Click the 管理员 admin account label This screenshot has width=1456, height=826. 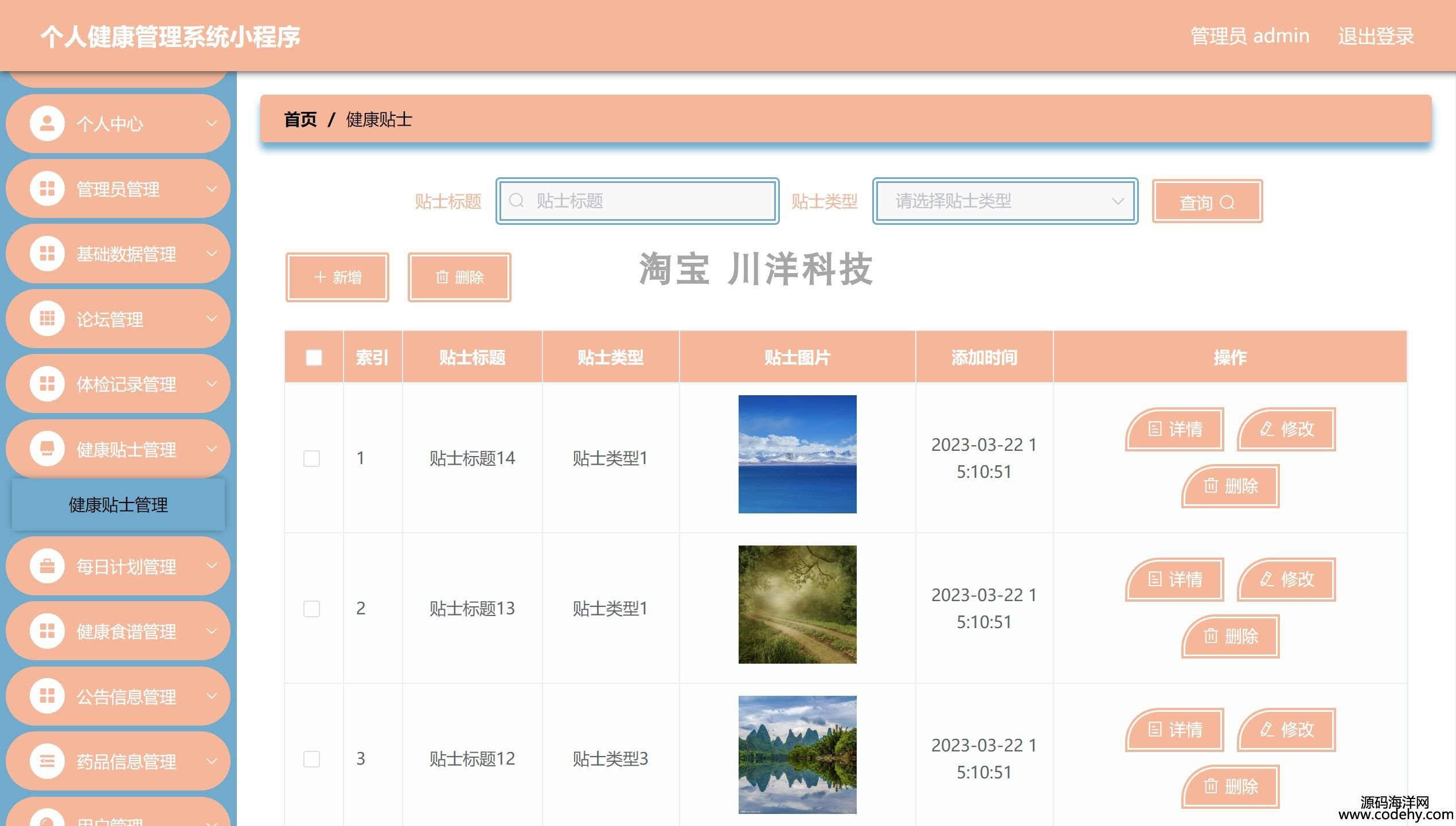coord(1250,36)
